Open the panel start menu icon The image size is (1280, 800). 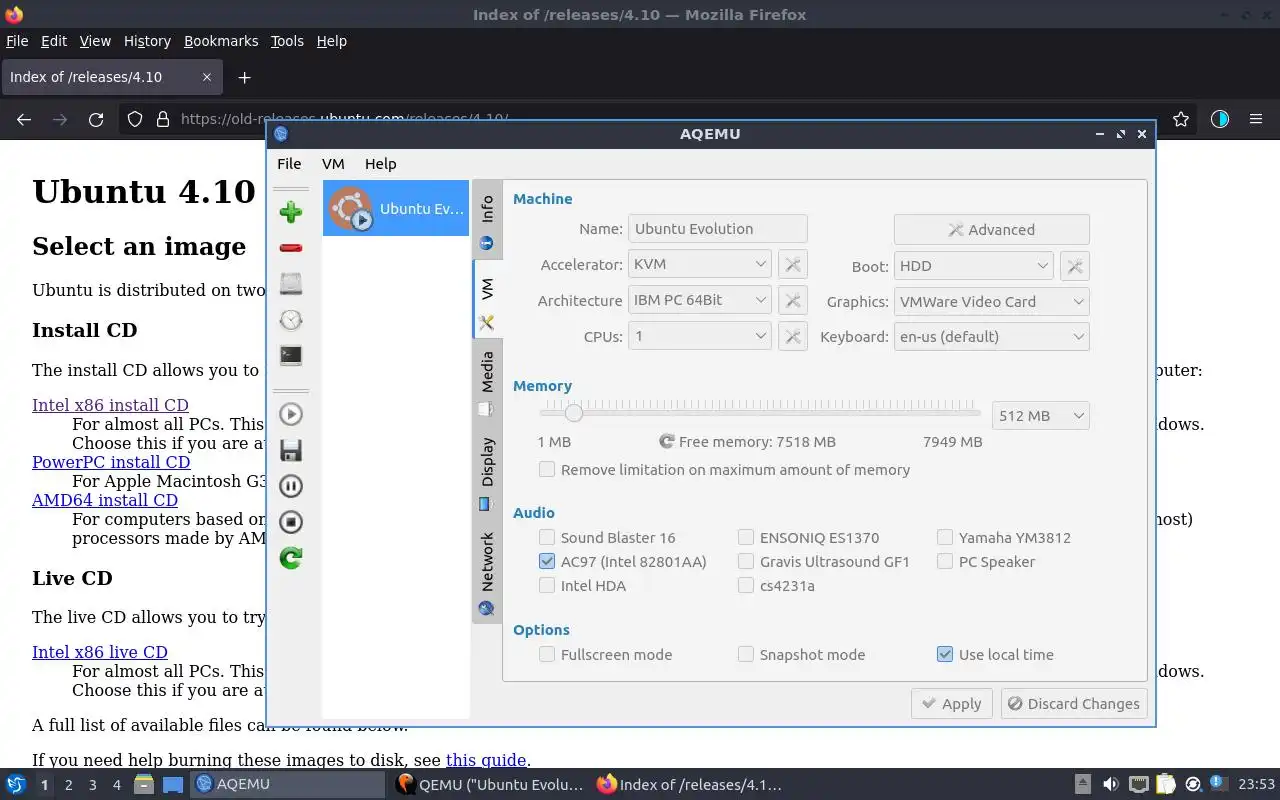pos(16,784)
